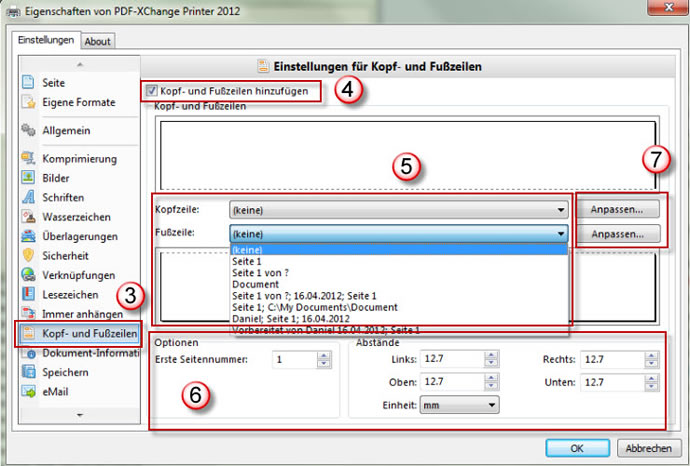The height and width of the screenshot is (466, 690).
Task: Select the Sicherheit sidebar entry text
Action: (66, 256)
